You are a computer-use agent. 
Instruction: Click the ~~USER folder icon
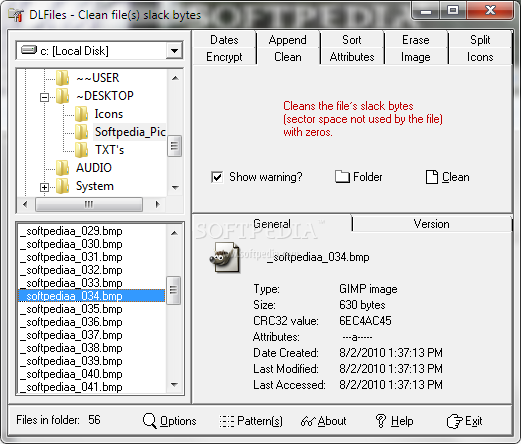pyautogui.click(x=62, y=78)
